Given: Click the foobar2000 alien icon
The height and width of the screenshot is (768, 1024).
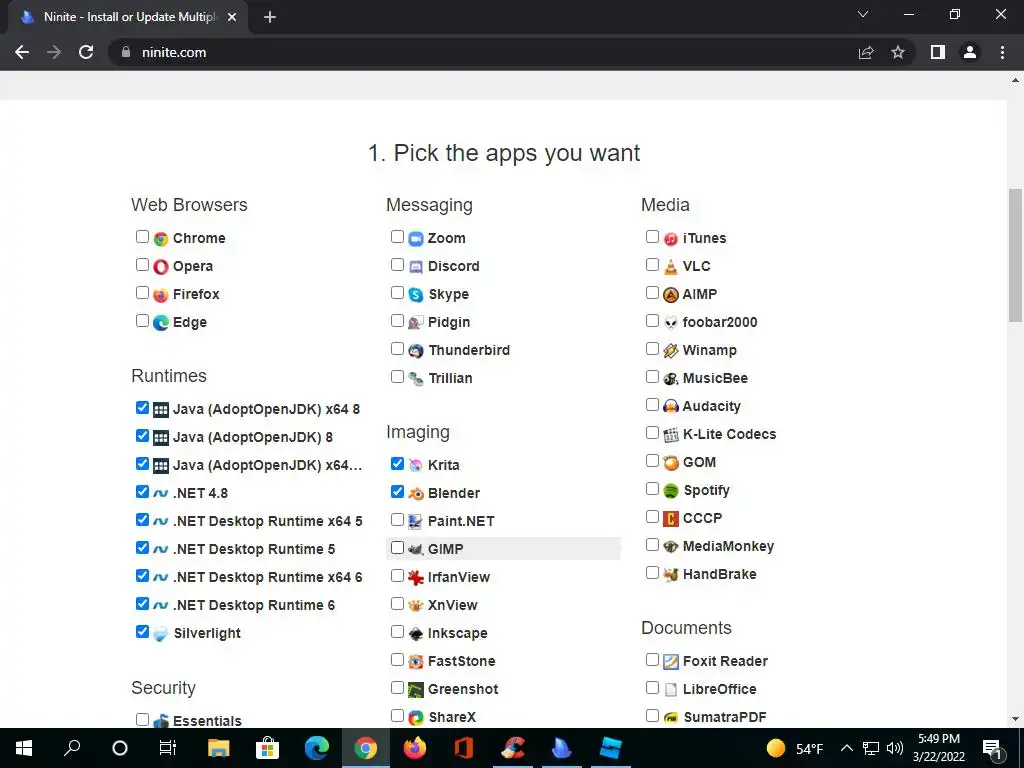Looking at the screenshot, I should pos(671,323).
